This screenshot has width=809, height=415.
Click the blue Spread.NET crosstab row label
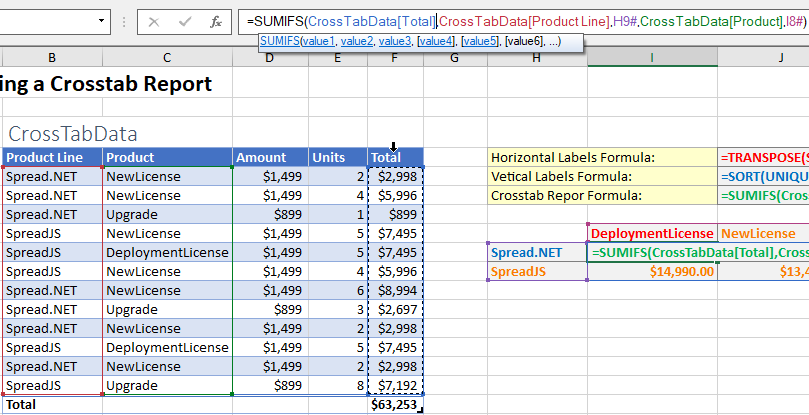(537, 252)
